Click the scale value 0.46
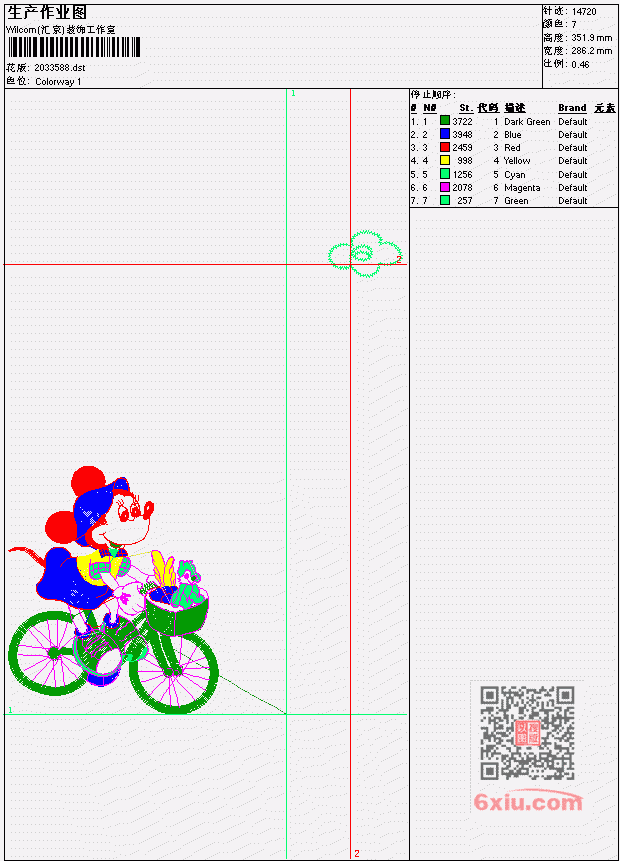Screen dimensions: 620x861 pyautogui.click(x=580, y=64)
